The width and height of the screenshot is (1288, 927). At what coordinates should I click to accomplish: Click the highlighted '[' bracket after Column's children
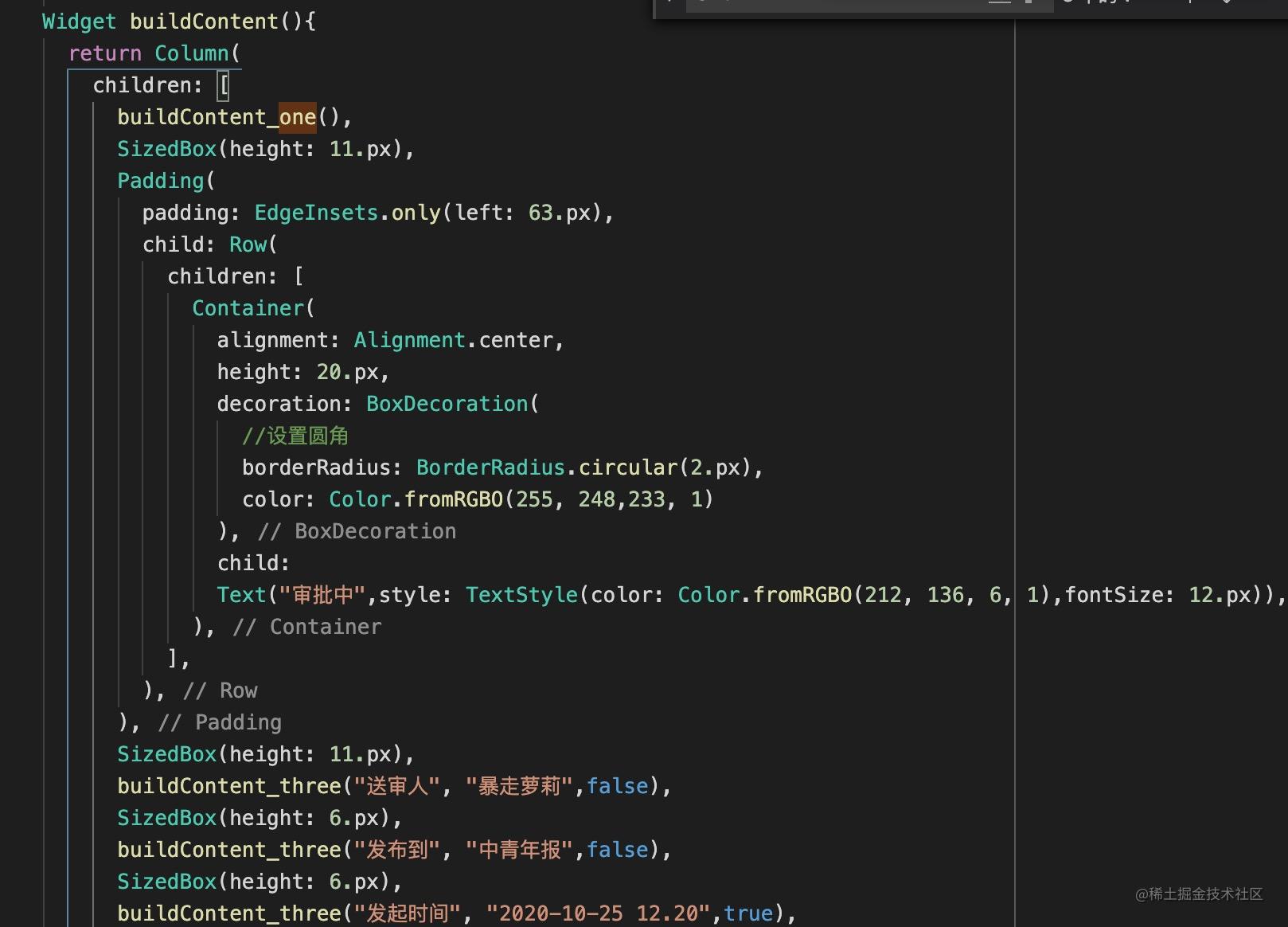click(x=224, y=85)
